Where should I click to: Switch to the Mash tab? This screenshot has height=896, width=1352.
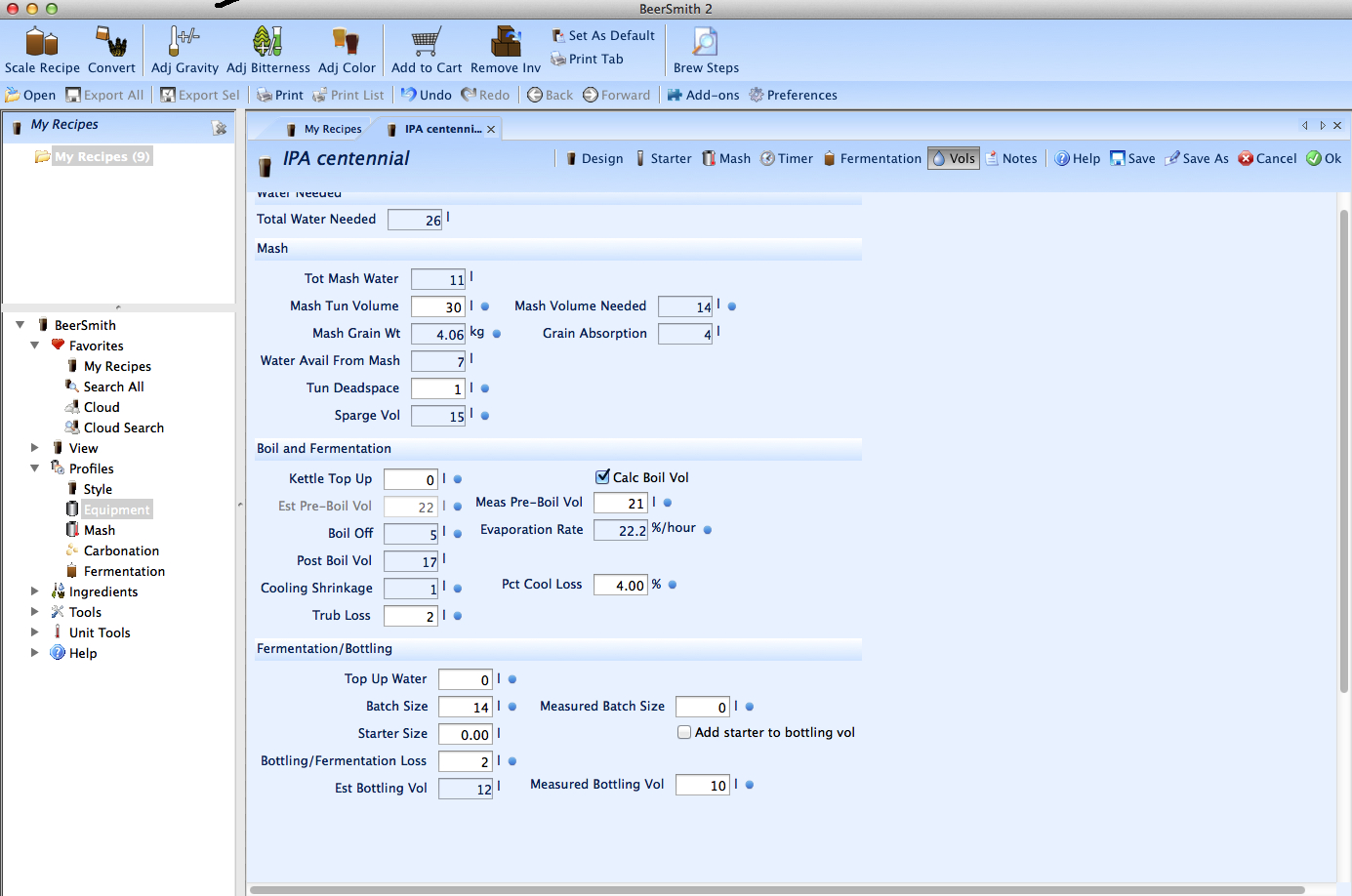pyautogui.click(x=726, y=158)
